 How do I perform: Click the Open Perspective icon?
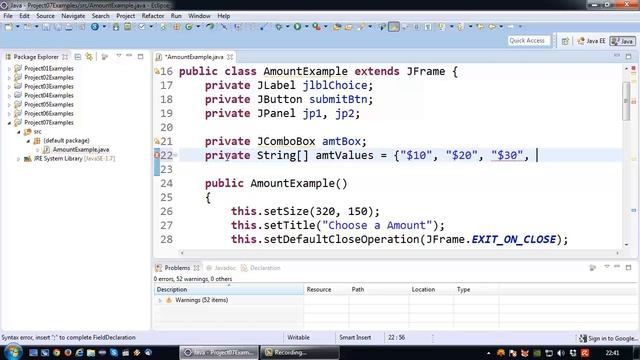click(x=565, y=41)
